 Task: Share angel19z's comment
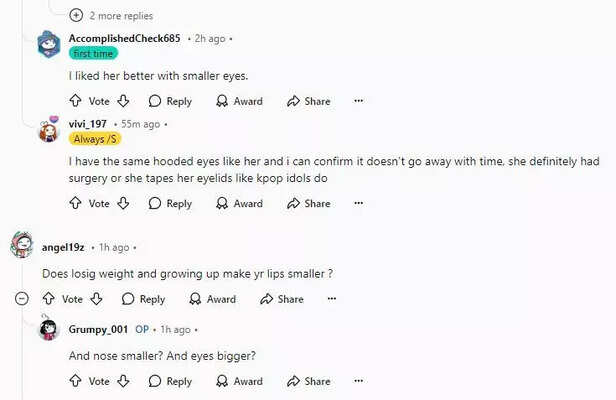pyautogui.click(x=281, y=299)
